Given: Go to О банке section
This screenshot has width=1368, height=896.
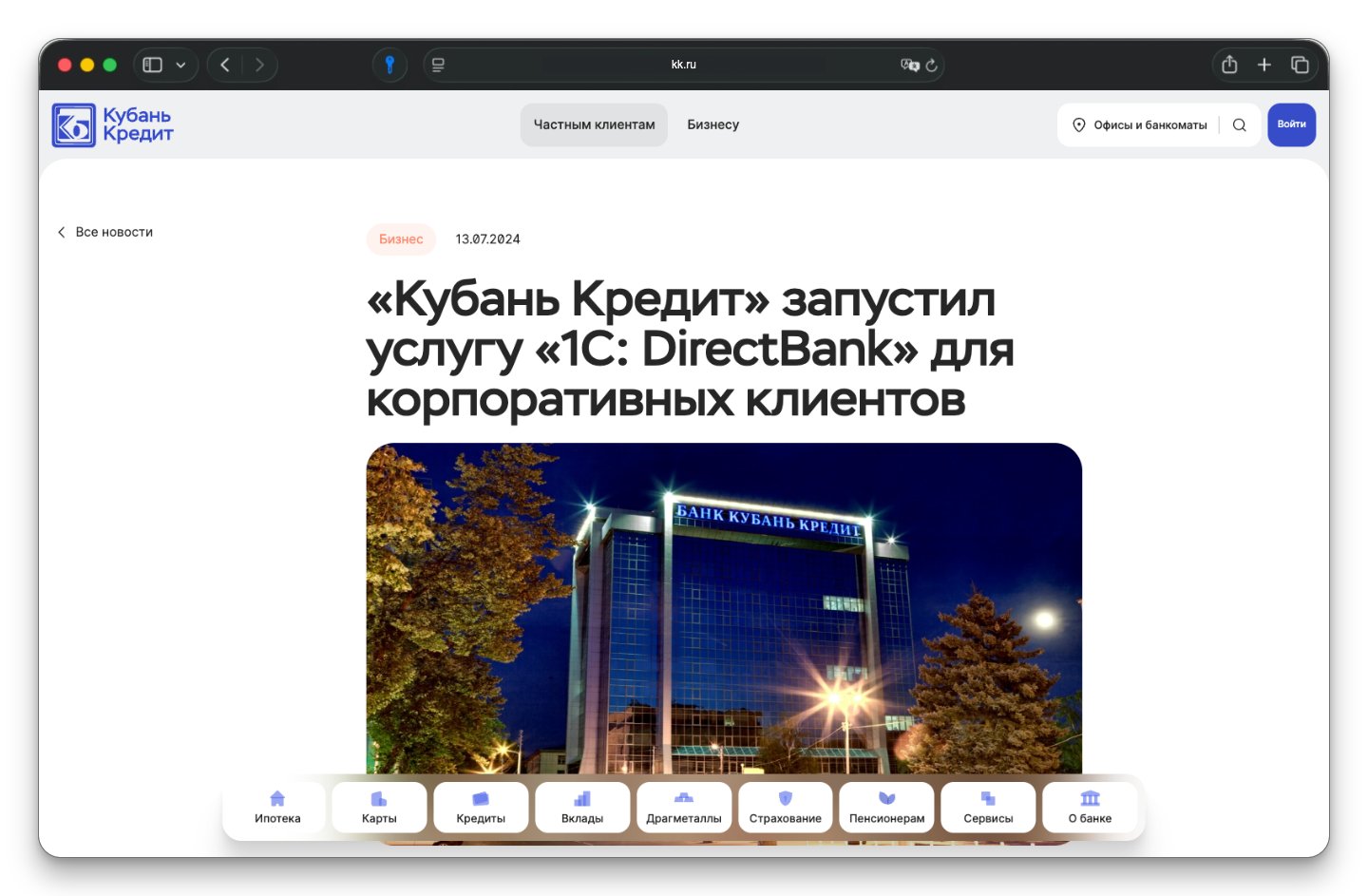Looking at the screenshot, I should (1090, 808).
